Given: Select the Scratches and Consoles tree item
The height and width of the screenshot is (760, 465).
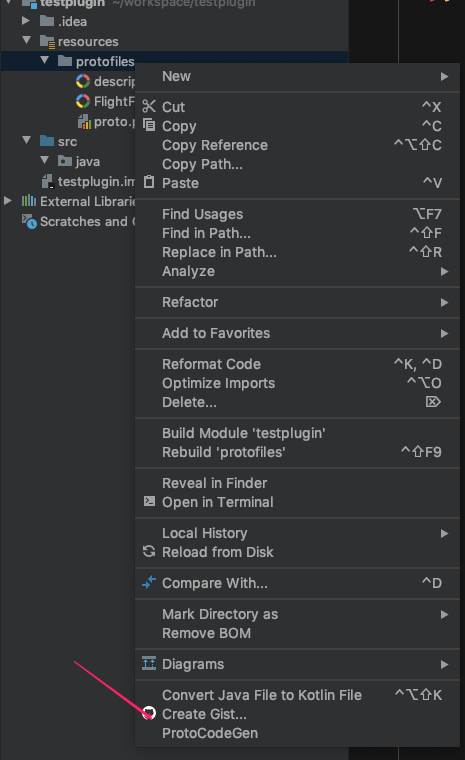Looking at the screenshot, I should tap(78, 221).
